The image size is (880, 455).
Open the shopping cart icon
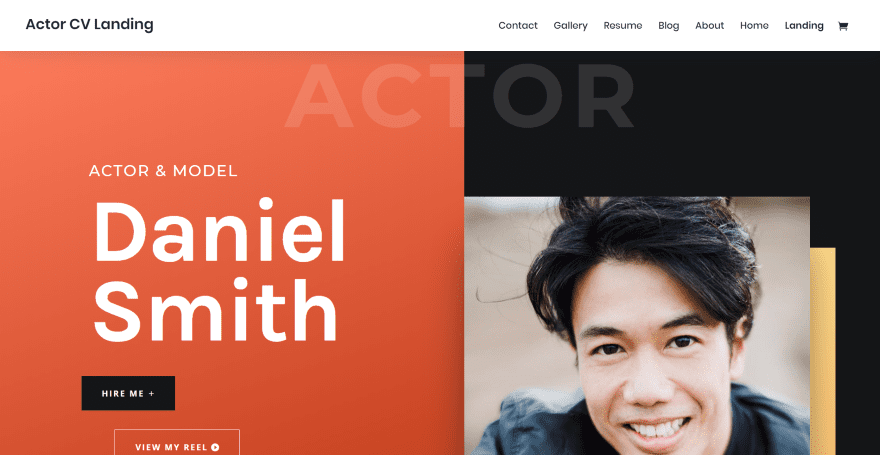(842, 26)
